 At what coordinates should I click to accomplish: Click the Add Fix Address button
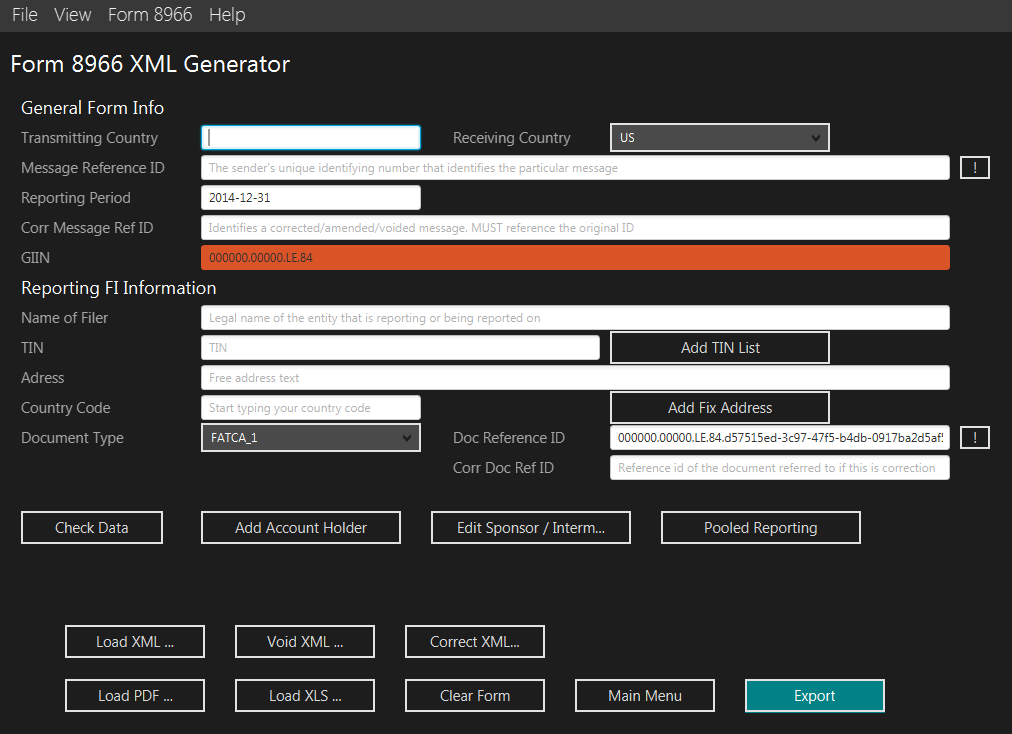(x=720, y=408)
